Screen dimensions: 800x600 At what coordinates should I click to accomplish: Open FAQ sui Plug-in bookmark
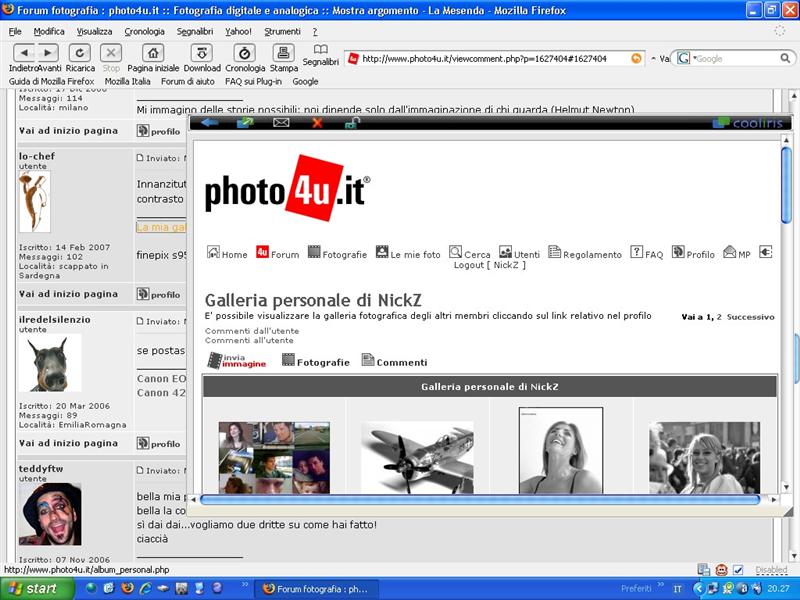pos(254,82)
